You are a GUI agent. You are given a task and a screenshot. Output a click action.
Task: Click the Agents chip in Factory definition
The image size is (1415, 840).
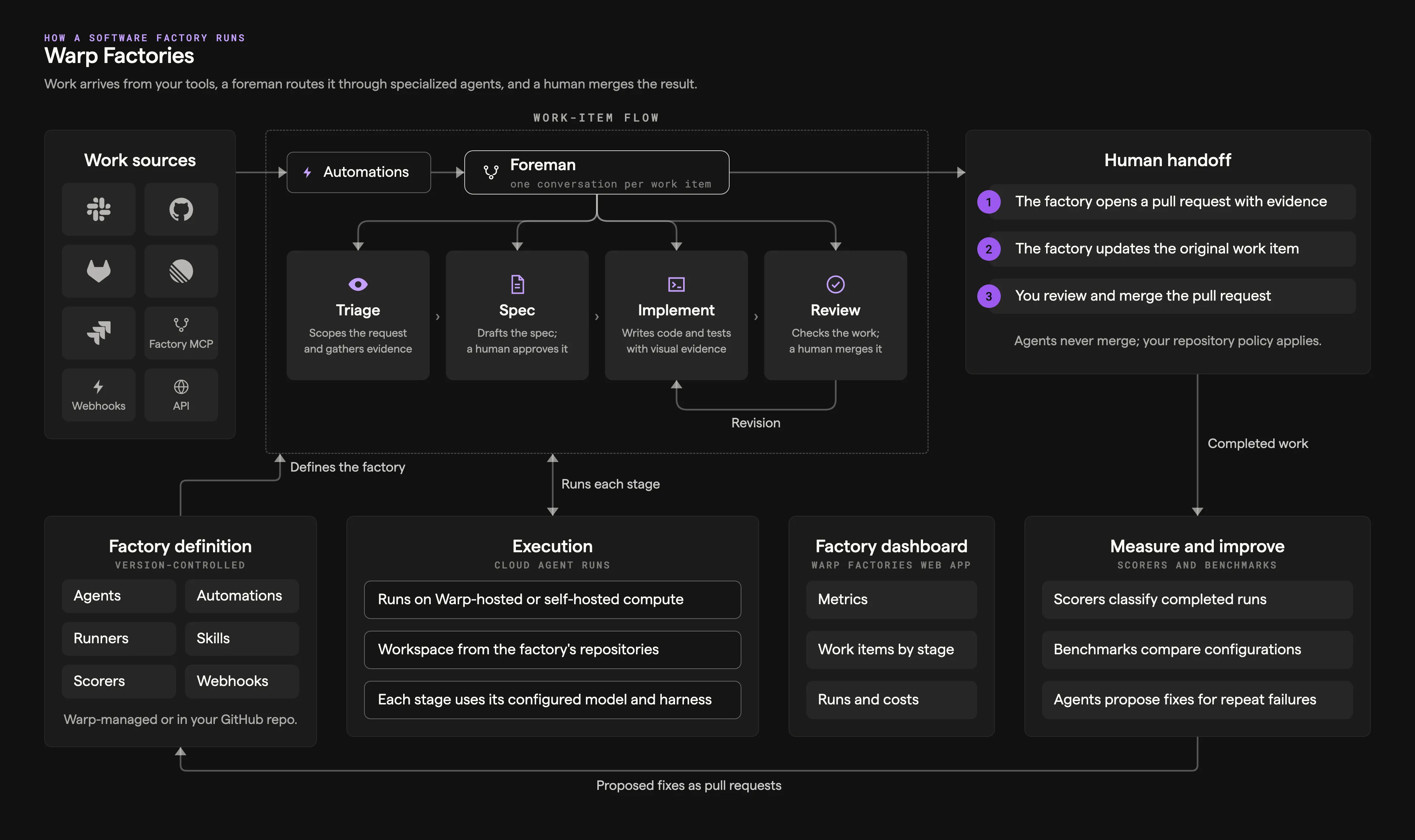[119, 596]
